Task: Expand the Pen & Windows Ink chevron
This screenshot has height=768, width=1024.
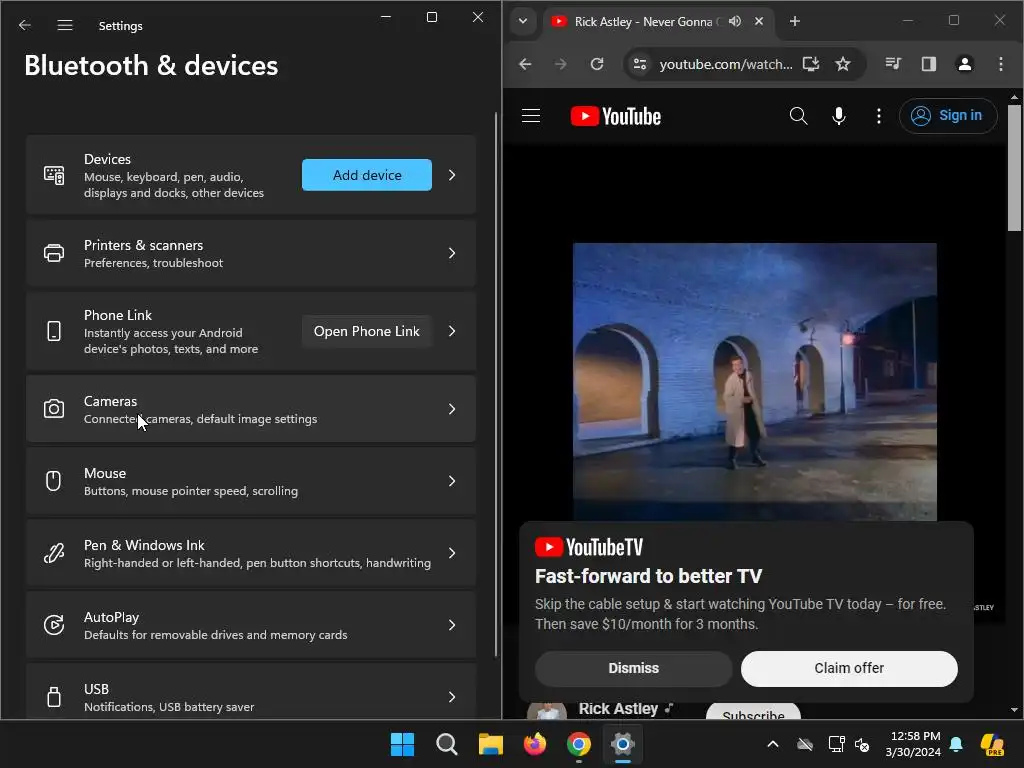Action: [452, 553]
